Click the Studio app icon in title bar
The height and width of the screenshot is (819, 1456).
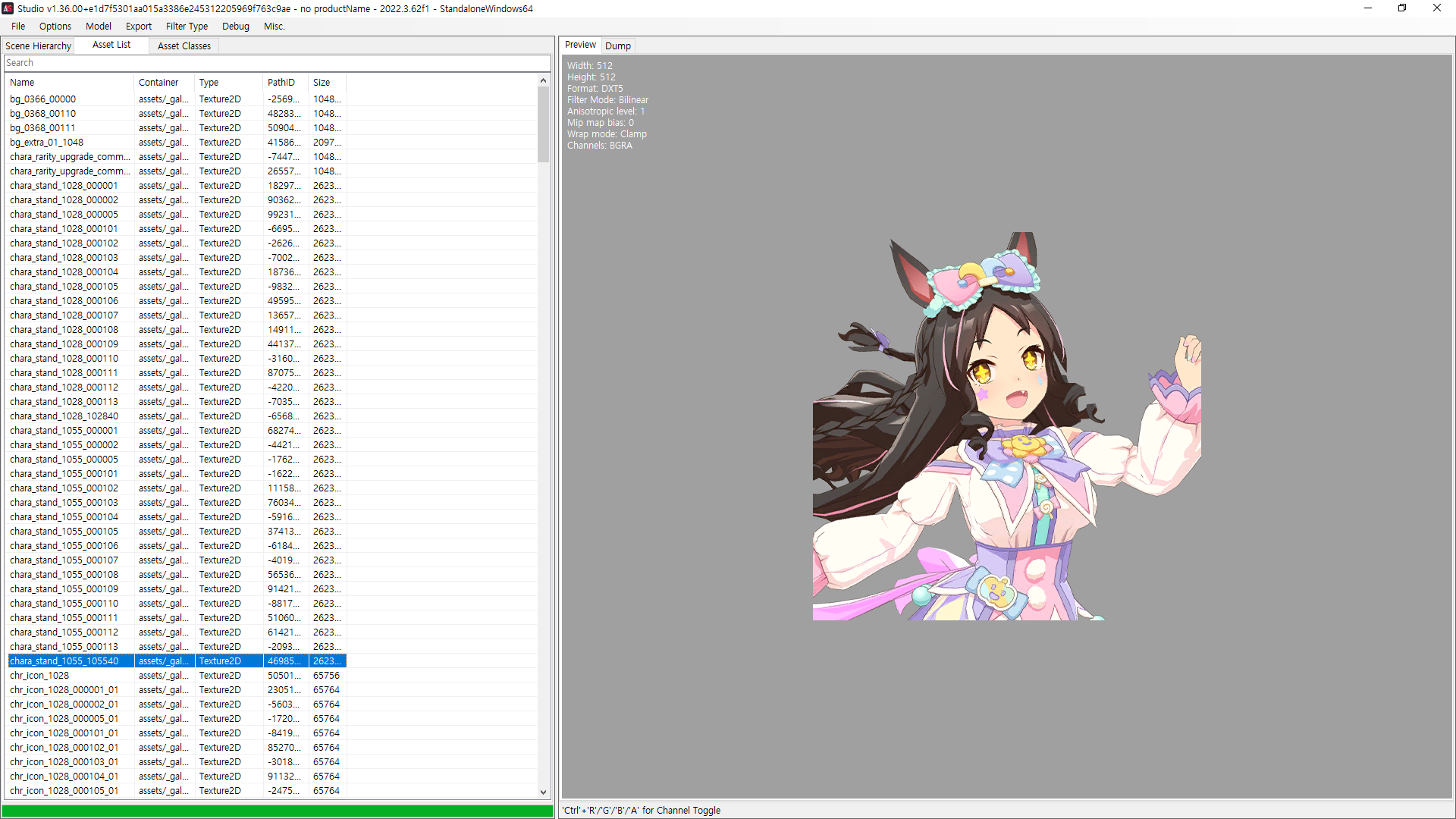pyautogui.click(x=8, y=8)
